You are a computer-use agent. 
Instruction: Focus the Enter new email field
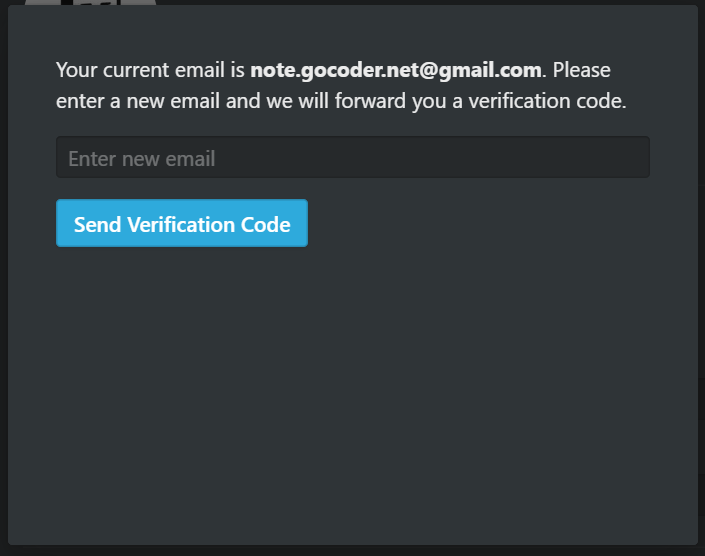352,157
